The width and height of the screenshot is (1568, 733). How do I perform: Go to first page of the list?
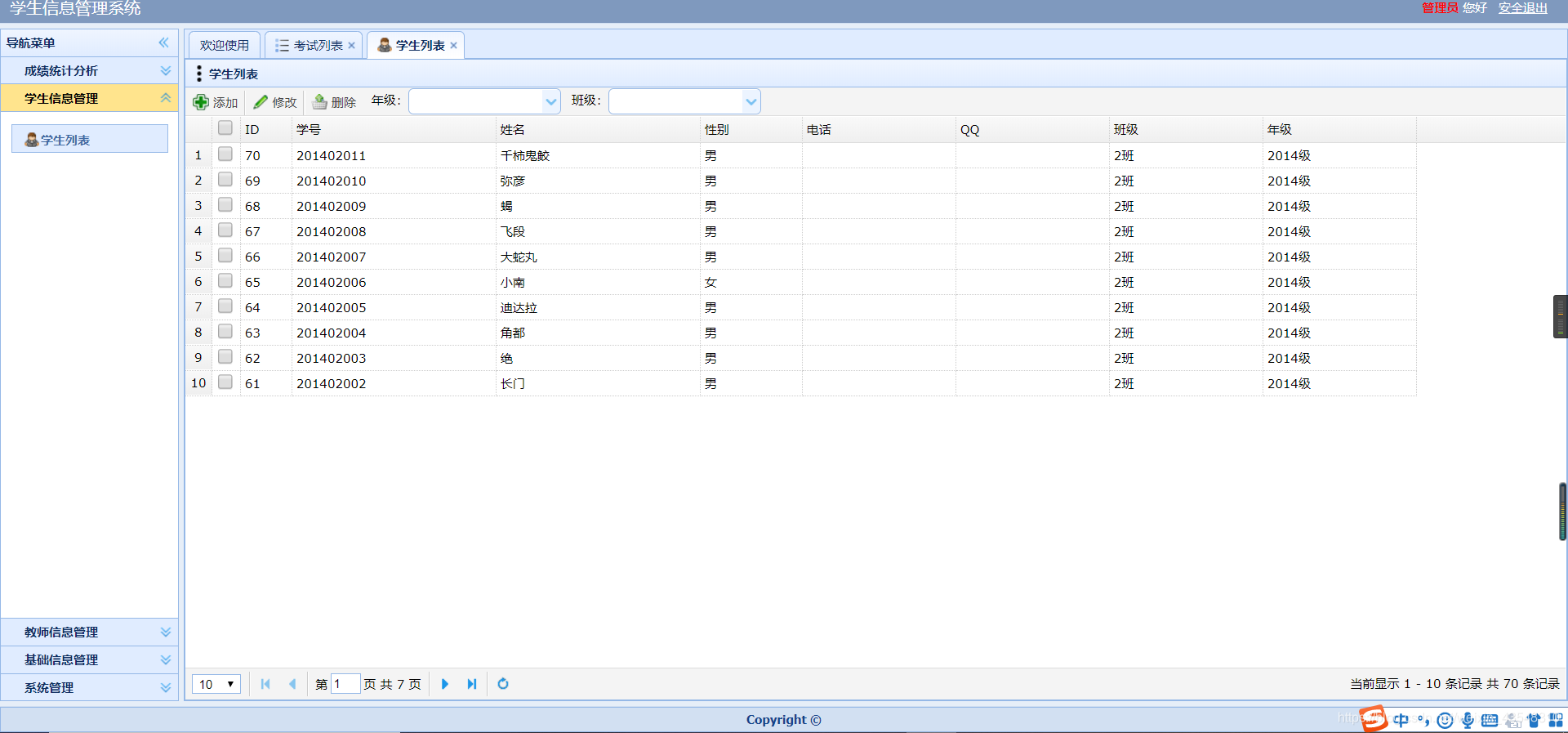tap(265, 684)
